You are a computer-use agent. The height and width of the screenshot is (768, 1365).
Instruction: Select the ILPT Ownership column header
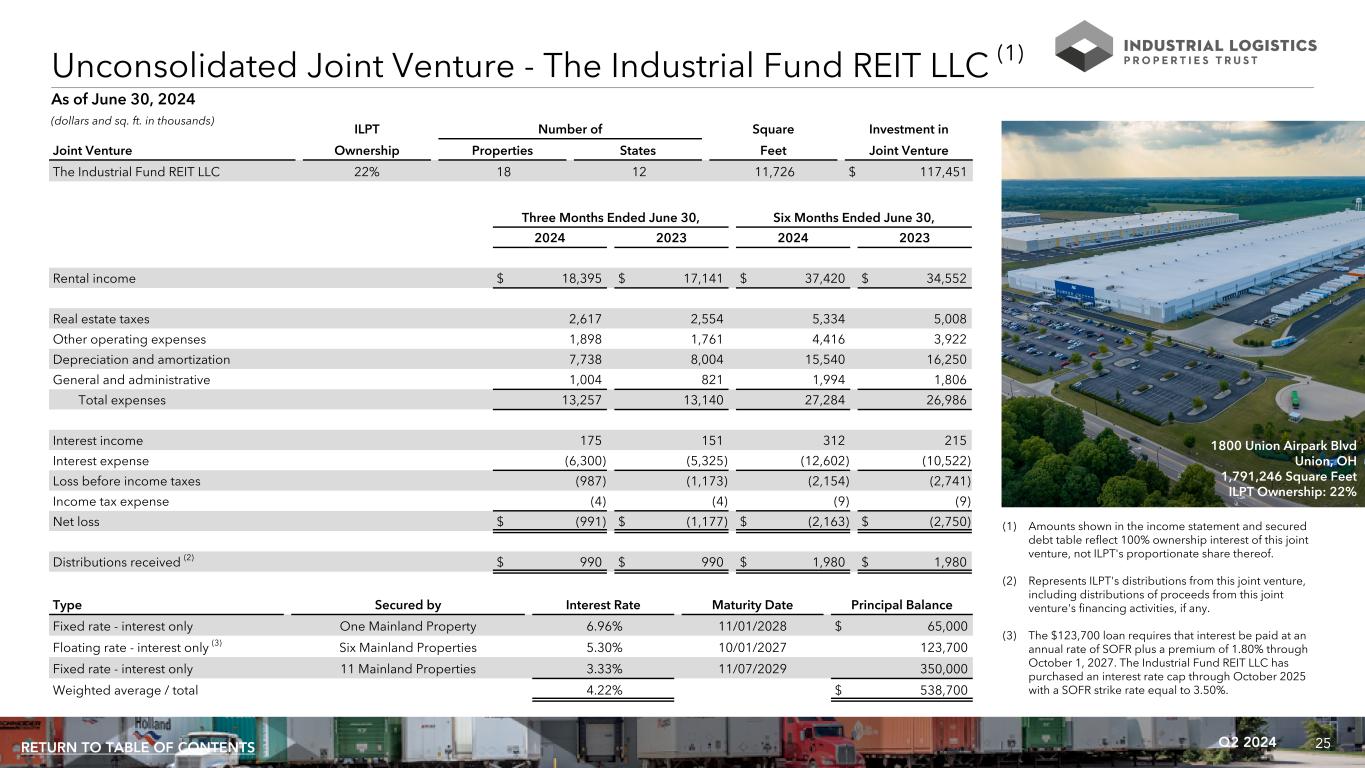pyautogui.click(x=366, y=150)
